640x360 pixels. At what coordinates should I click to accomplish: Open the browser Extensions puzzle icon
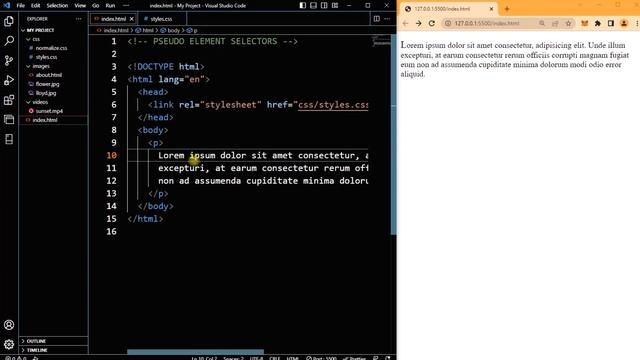tap(598, 23)
